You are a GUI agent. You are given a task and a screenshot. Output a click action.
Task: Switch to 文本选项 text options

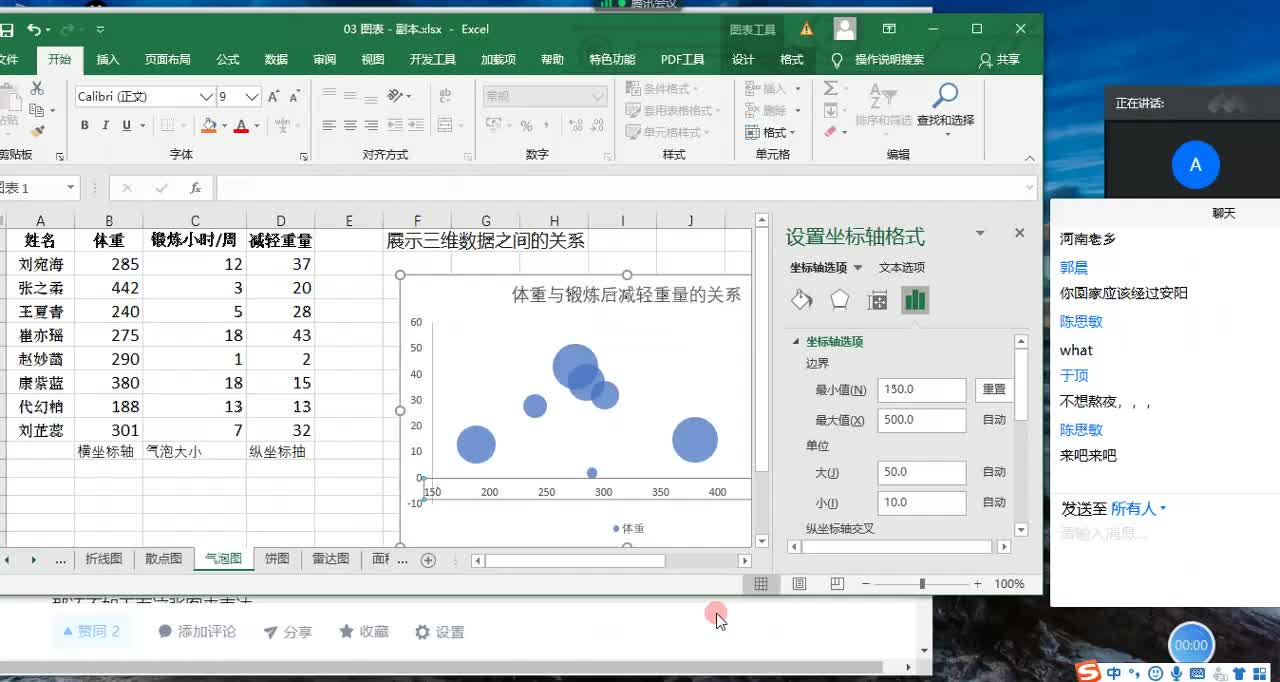tap(902, 268)
